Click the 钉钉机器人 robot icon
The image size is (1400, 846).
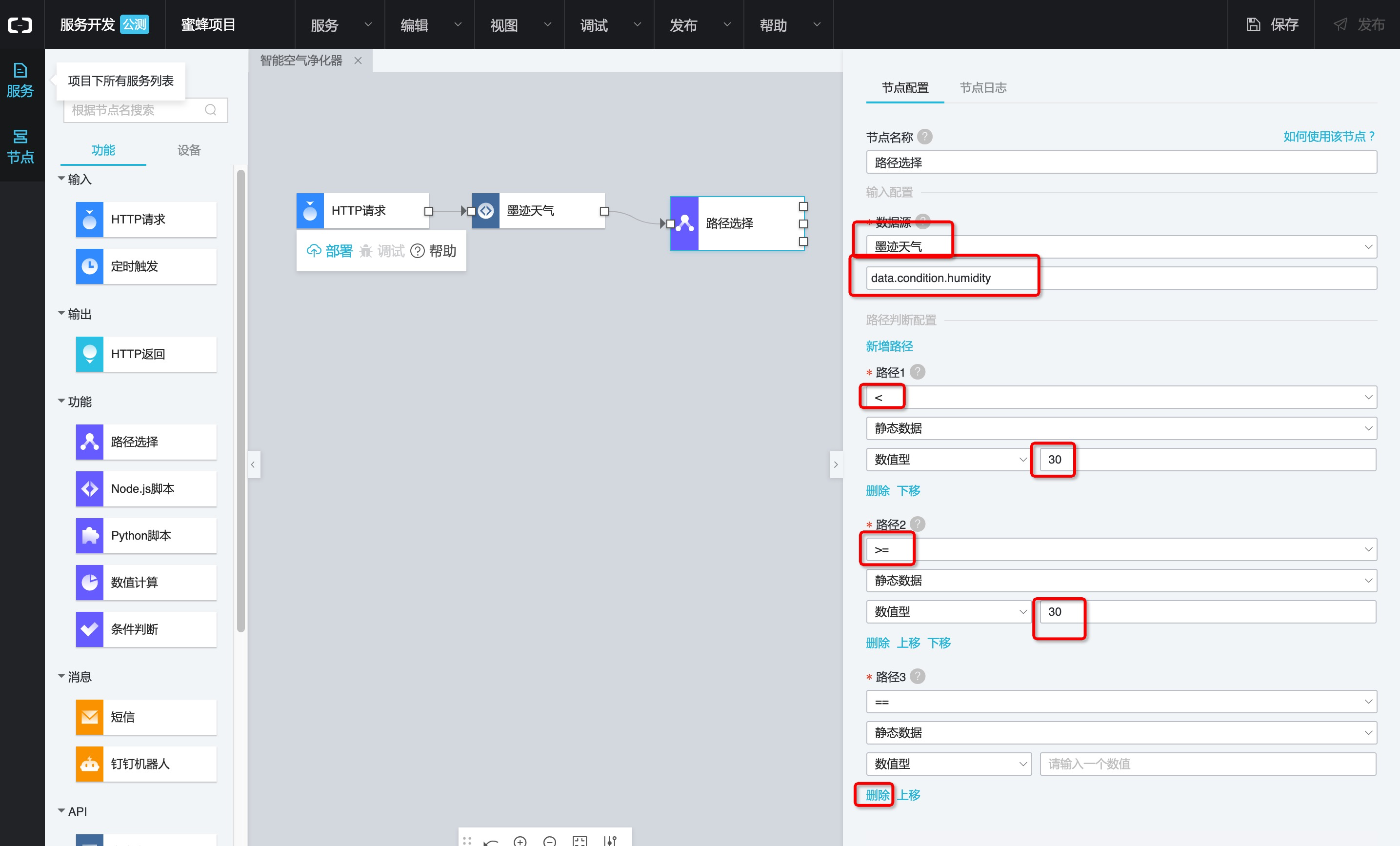[89, 764]
